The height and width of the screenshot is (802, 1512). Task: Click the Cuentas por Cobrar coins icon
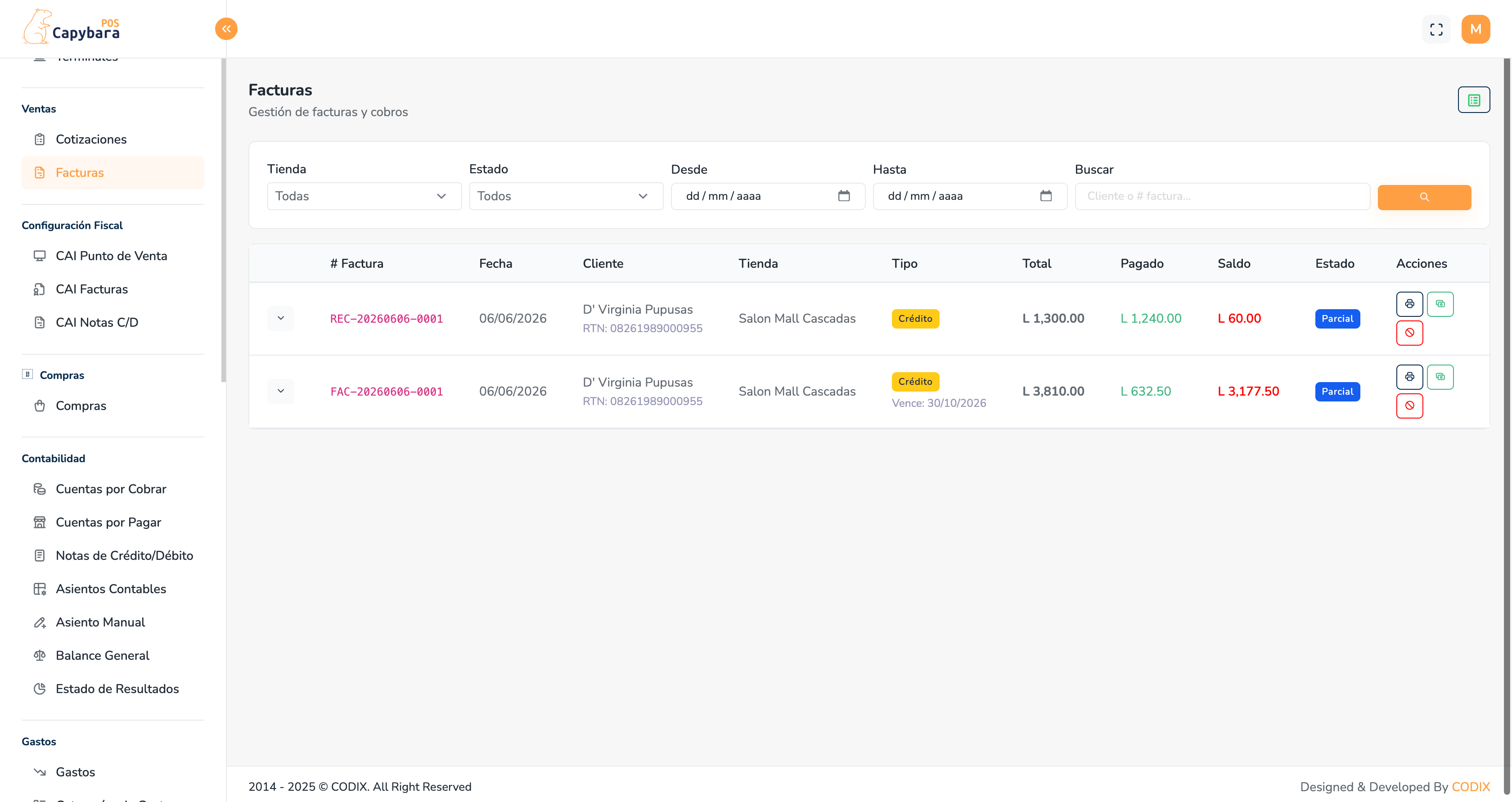tap(39, 489)
